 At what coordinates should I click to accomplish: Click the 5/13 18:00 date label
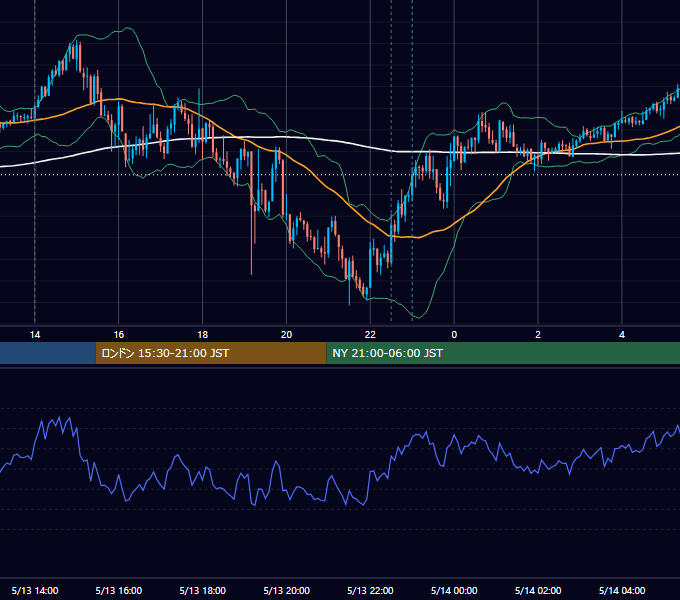[x=203, y=590]
